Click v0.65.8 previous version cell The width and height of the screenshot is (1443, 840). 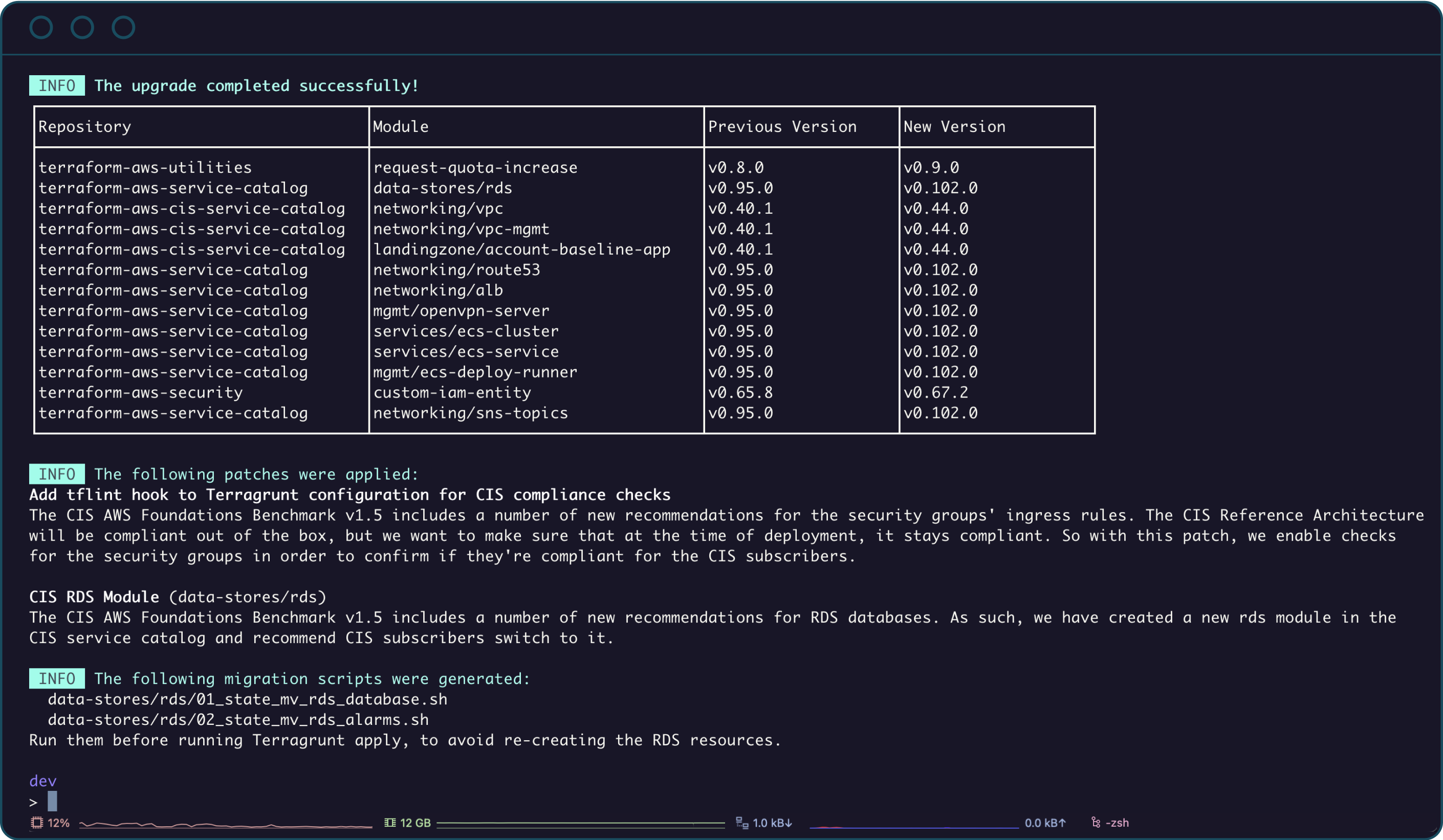(740, 393)
